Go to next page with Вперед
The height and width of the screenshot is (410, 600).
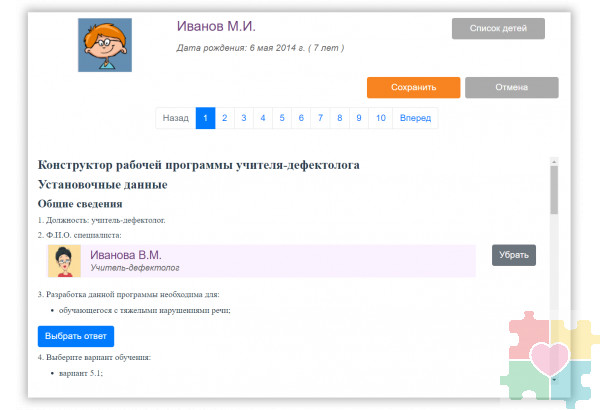(x=415, y=118)
